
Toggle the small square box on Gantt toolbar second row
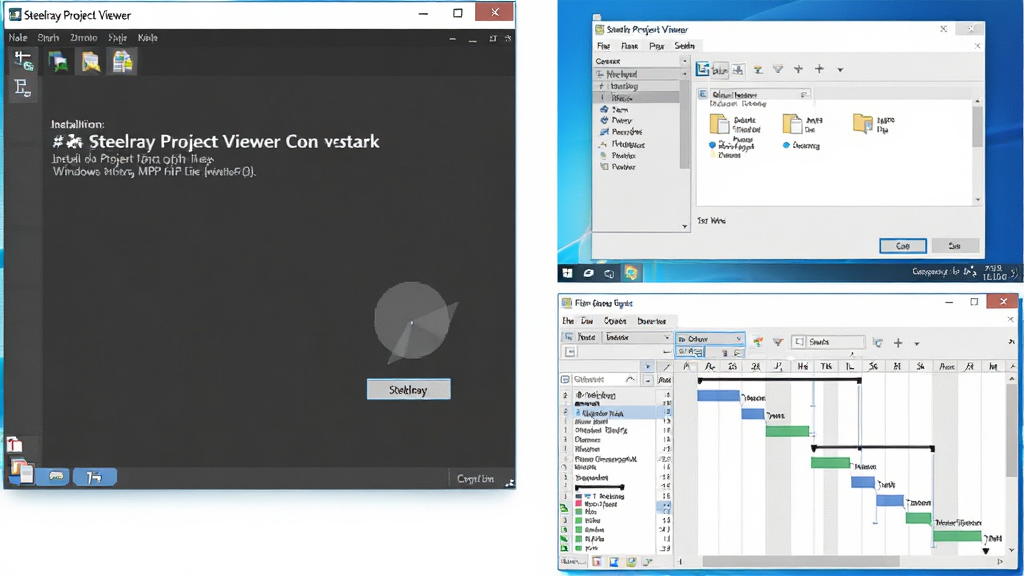pyautogui.click(x=570, y=352)
